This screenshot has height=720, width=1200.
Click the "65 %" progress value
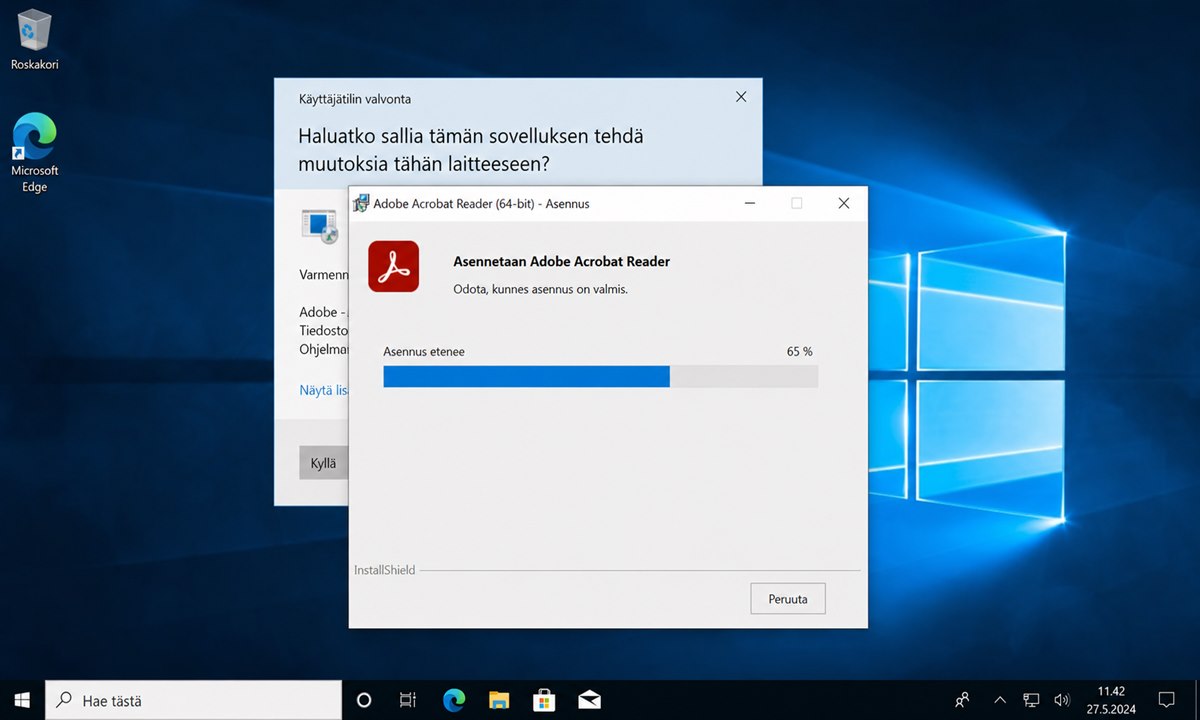[799, 352]
